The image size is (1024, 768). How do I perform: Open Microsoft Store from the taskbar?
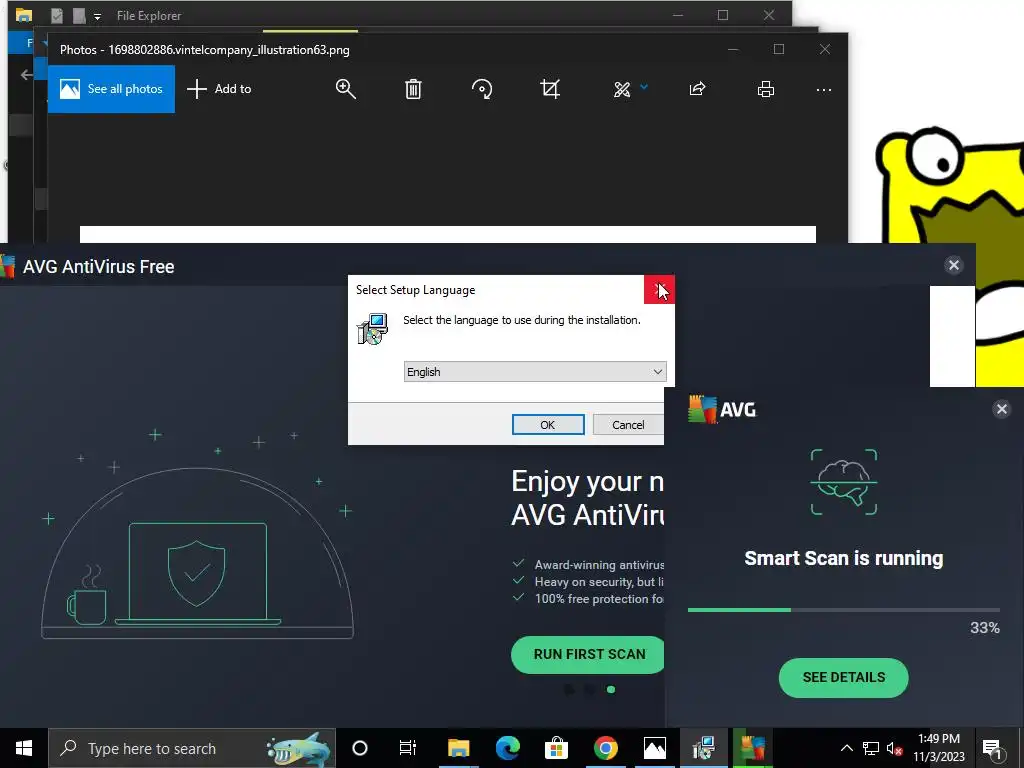tap(556, 748)
